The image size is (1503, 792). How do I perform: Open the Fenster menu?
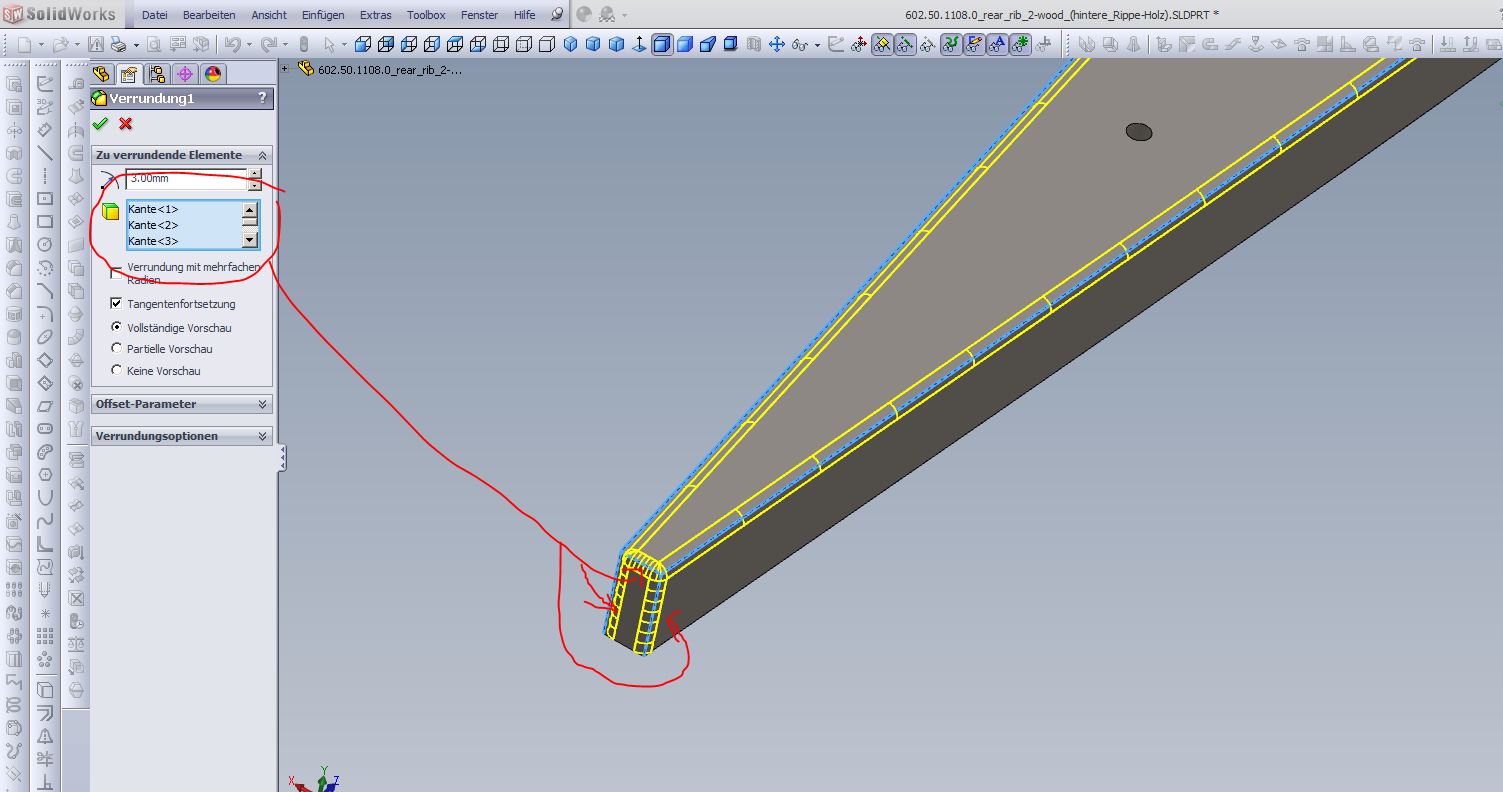point(480,15)
